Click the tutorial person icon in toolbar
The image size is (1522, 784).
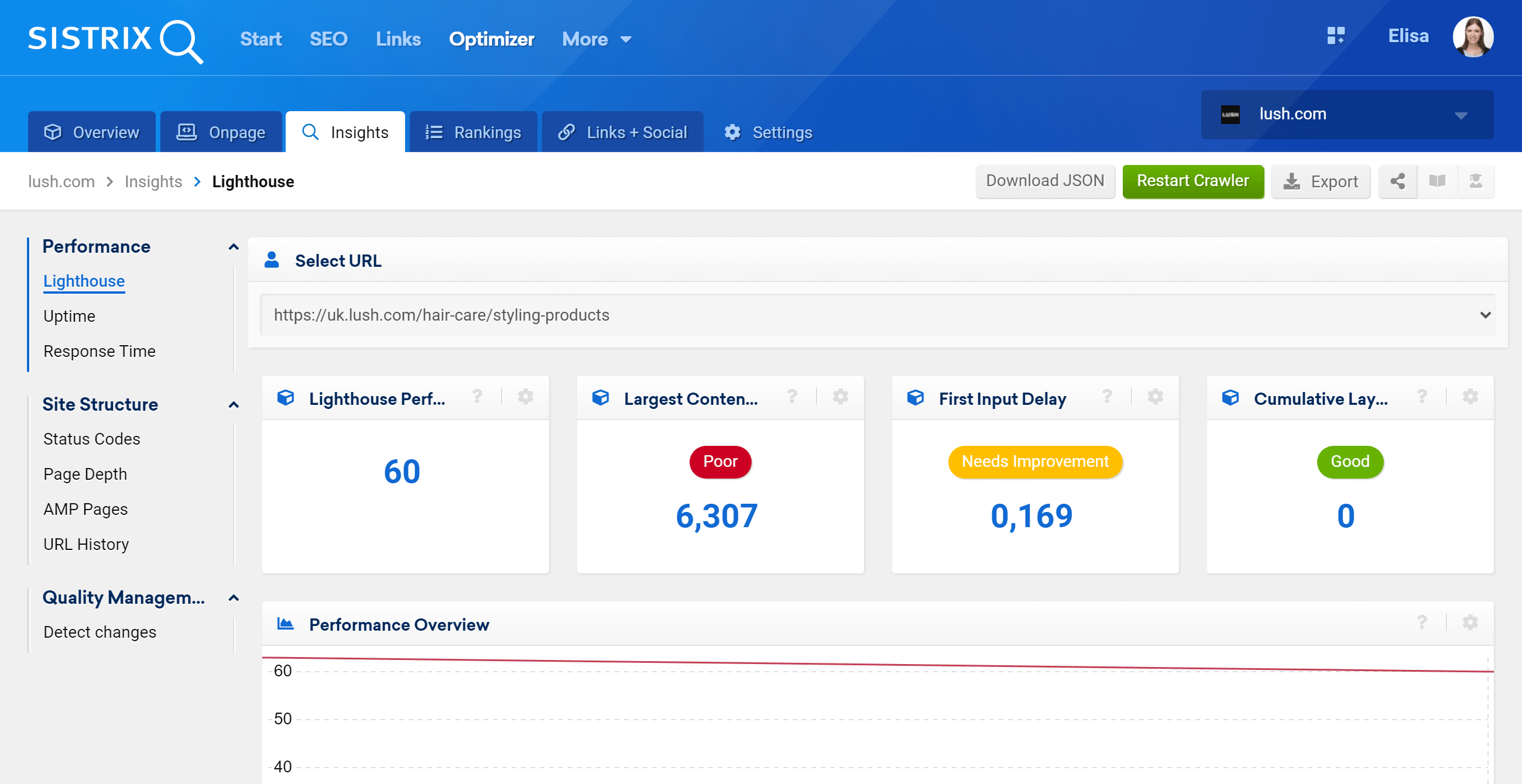tap(1475, 181)
